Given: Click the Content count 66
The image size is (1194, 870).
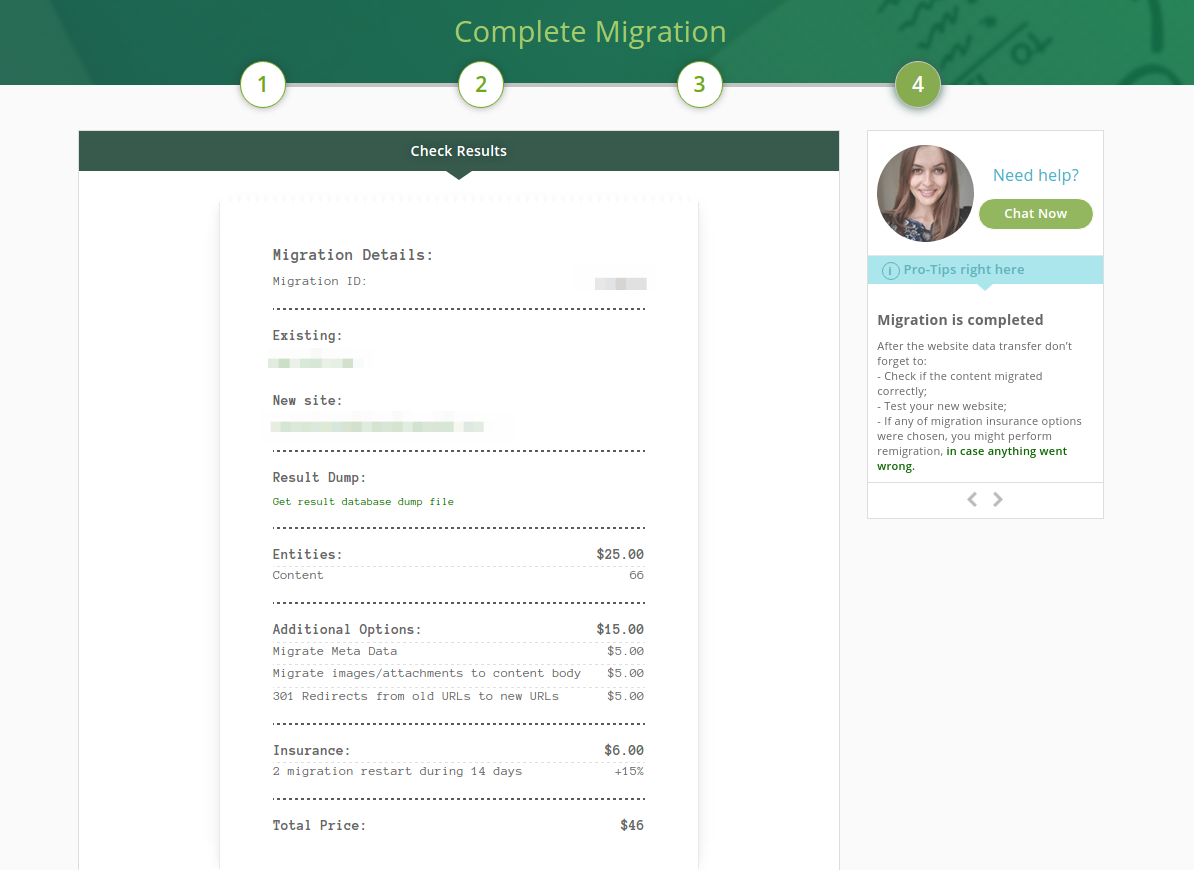Looking at the screenshot, I should 637,575.
